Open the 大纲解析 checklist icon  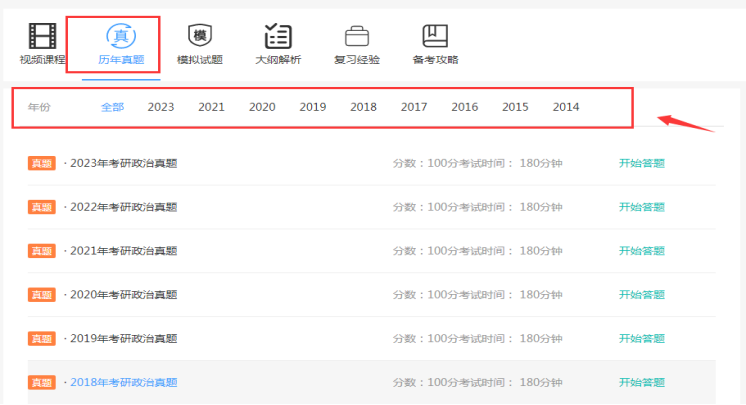coord(278,37)
